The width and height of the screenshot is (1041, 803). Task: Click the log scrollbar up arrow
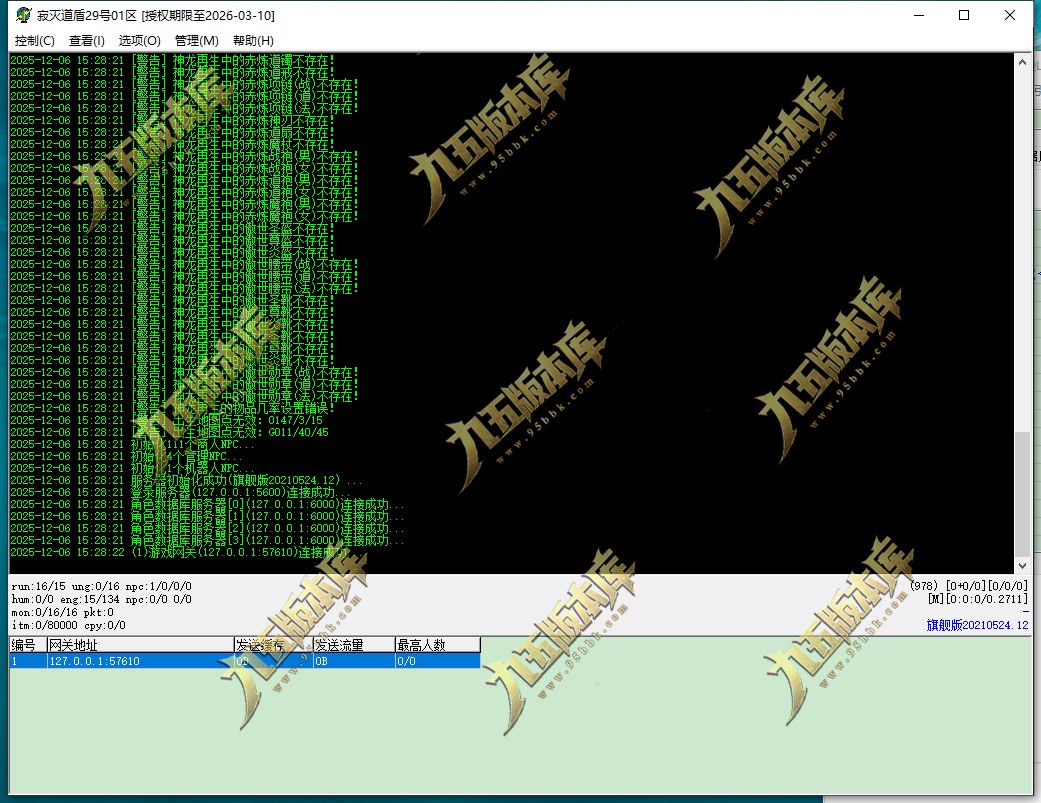1022,62
